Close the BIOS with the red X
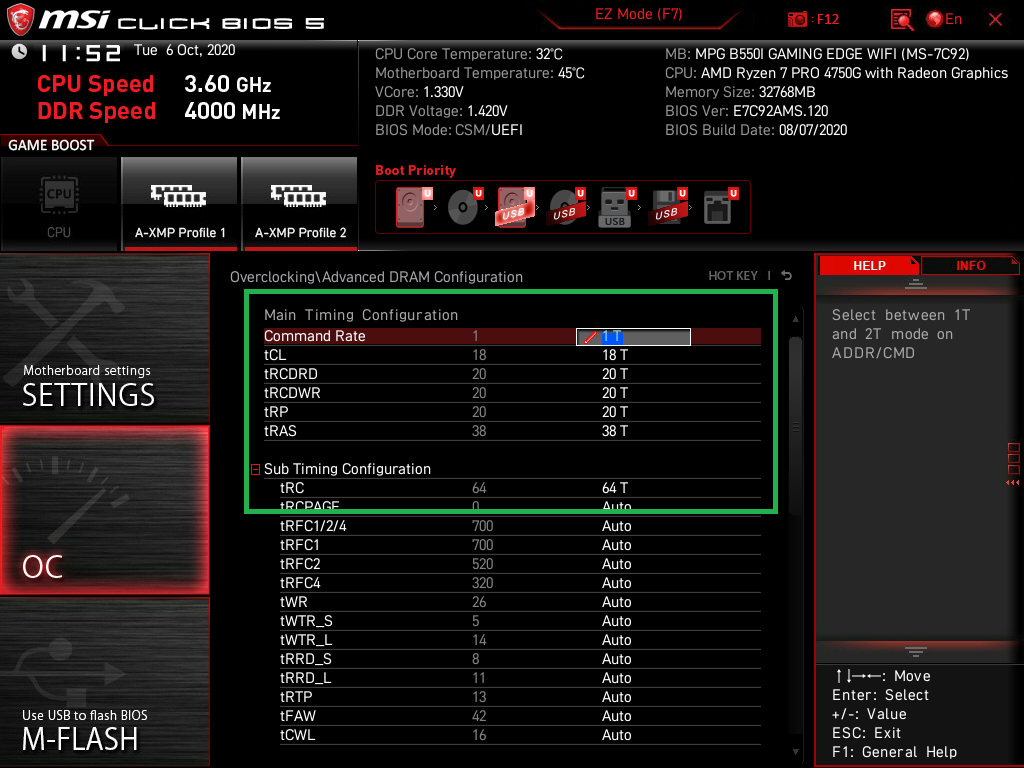The width and height of the screenshot is (1024, 768). [995, 20]
